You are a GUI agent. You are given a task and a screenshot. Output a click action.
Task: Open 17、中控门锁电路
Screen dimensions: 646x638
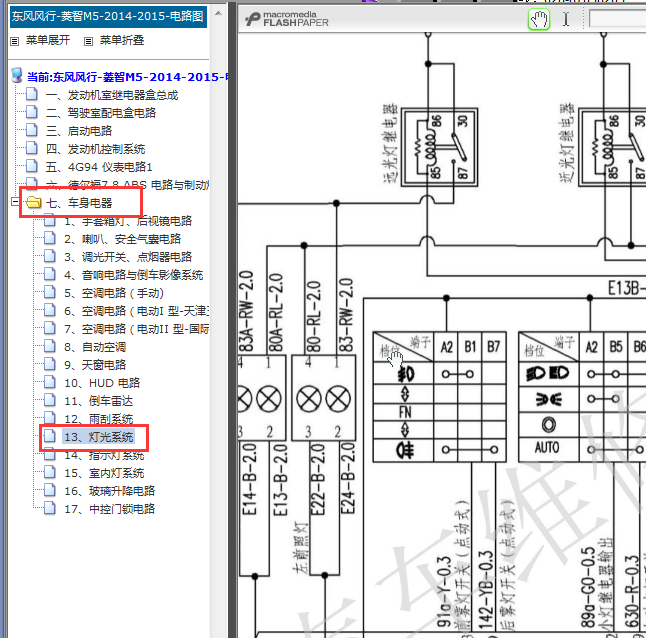coord(110,509)
